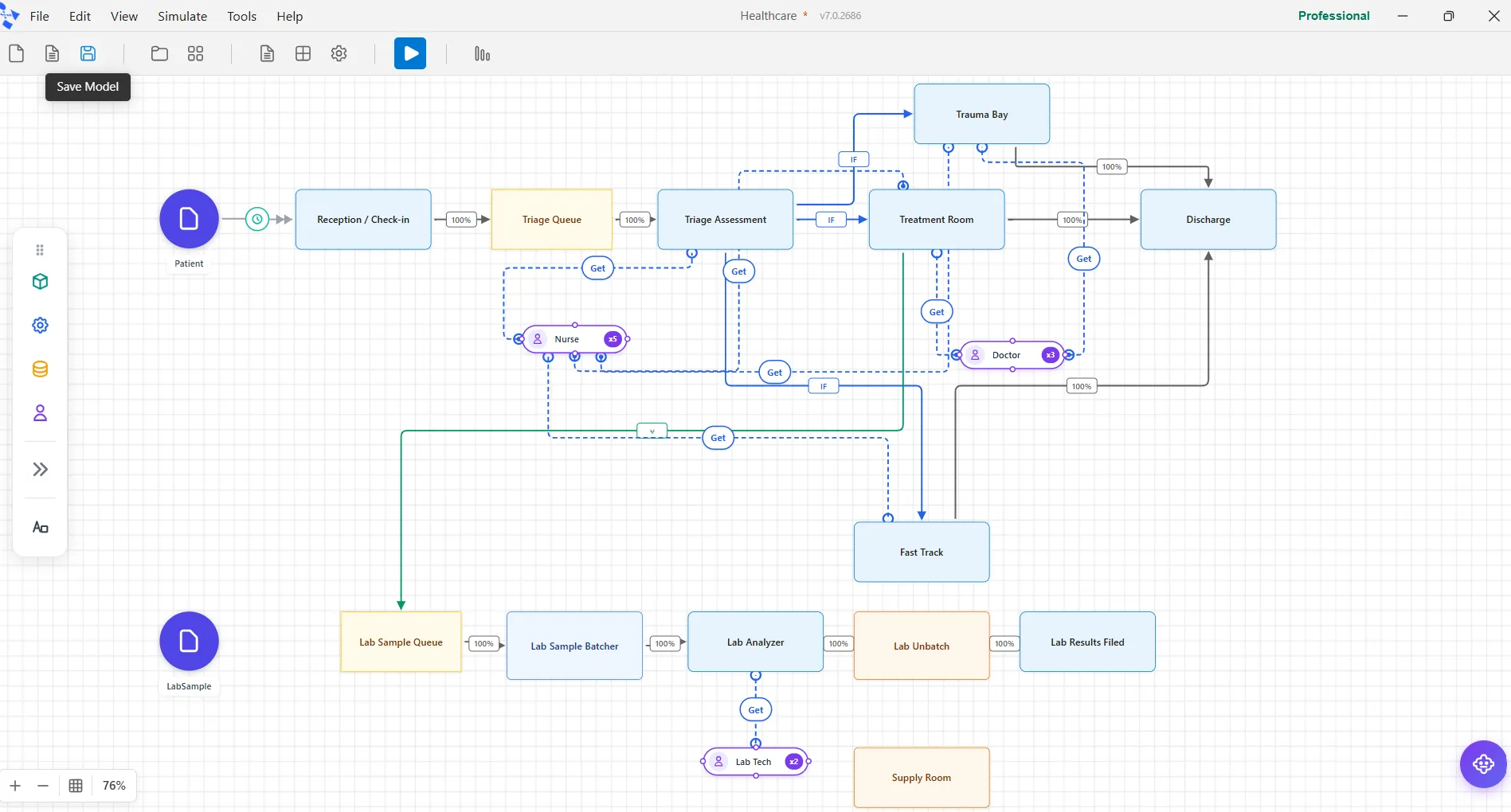
Task: Open the View menu
Action: pyautogui.click(x=124, y=16)
